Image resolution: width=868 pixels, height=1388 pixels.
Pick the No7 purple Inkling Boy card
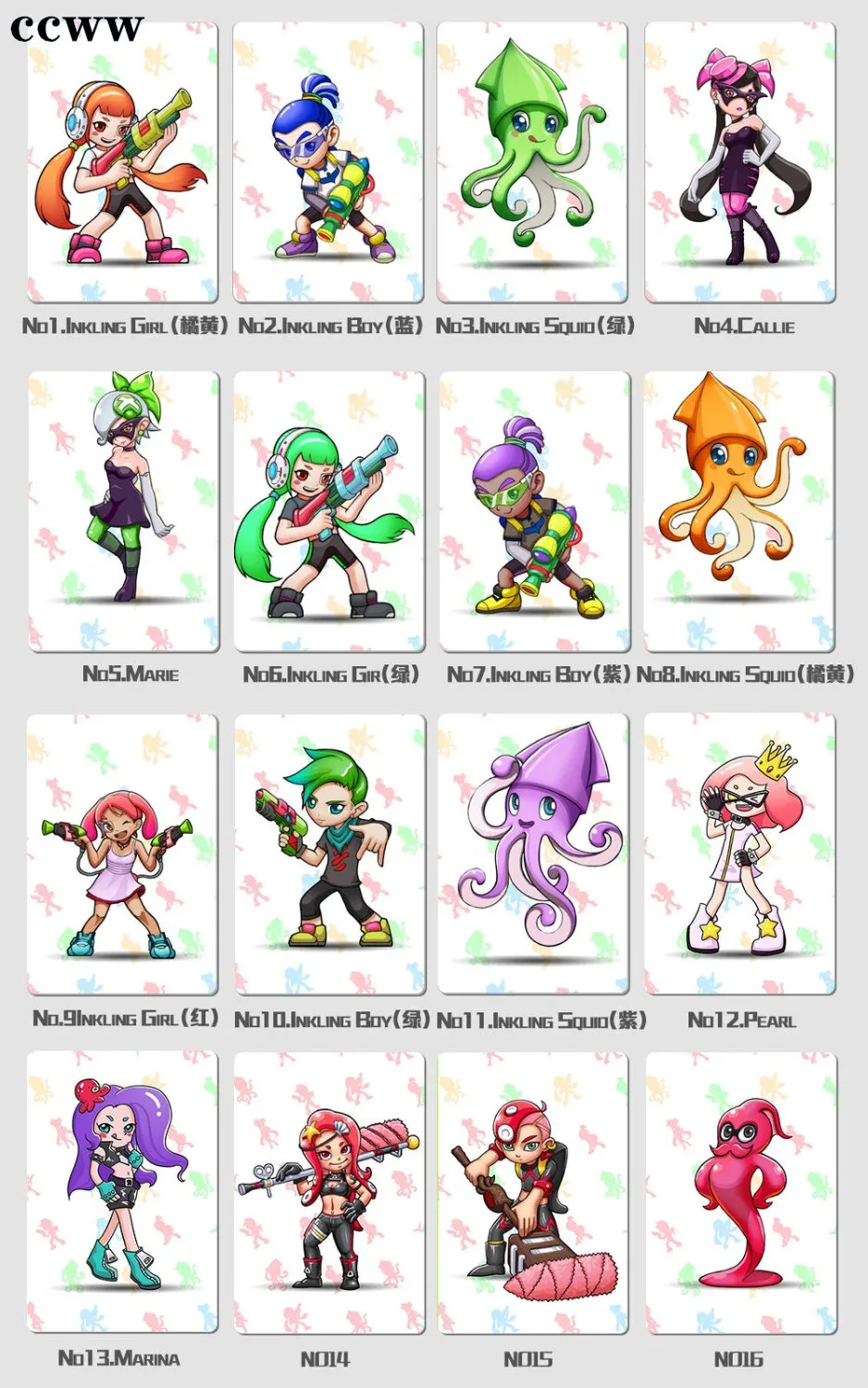535,512
